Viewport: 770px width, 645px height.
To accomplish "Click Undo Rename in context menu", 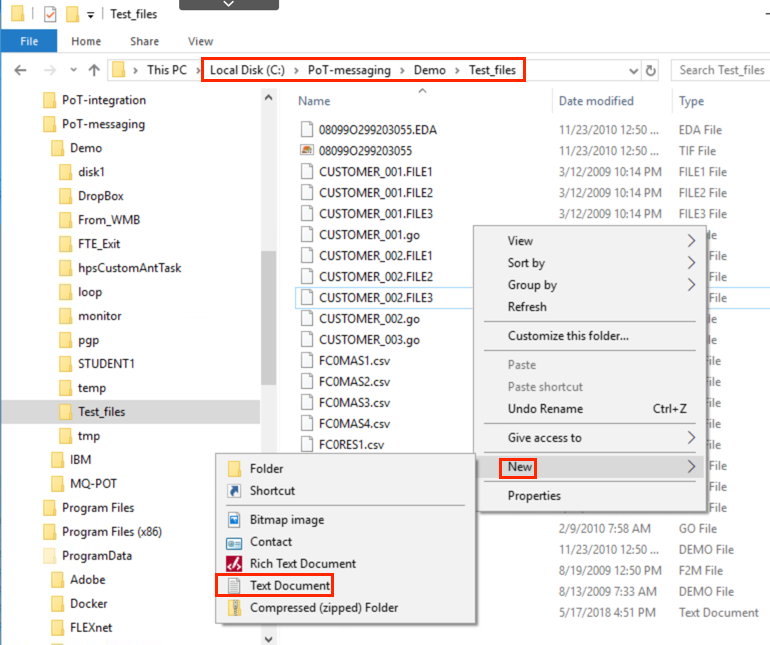I will (591, 409).
